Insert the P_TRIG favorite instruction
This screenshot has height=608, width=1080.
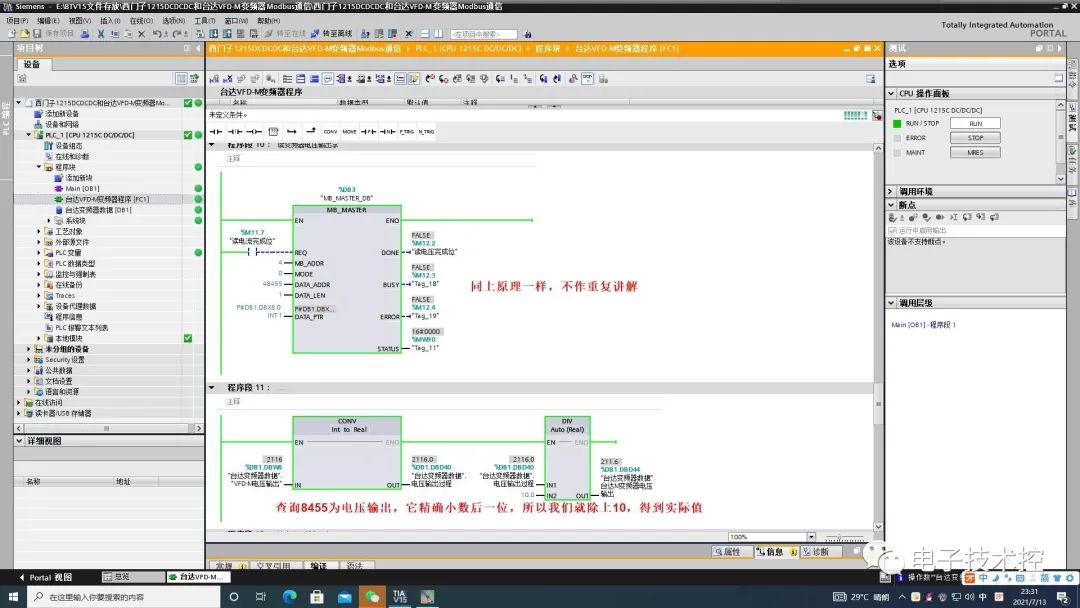(x=406, y=131)
